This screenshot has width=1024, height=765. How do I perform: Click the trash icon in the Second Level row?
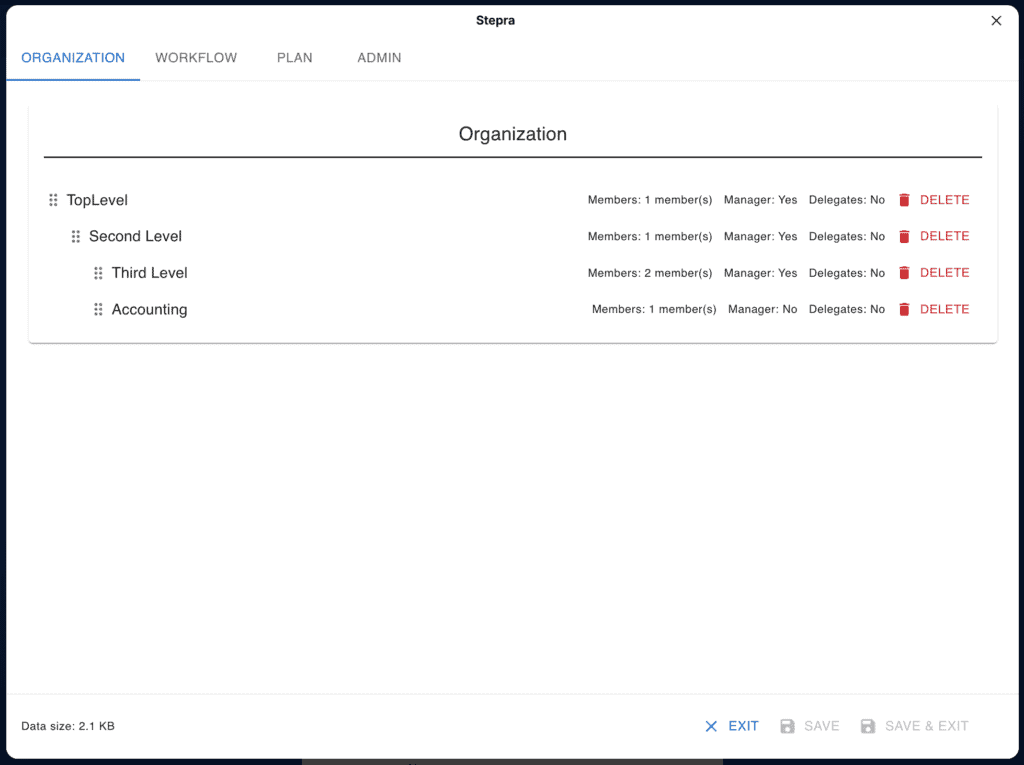pos(904,236)
